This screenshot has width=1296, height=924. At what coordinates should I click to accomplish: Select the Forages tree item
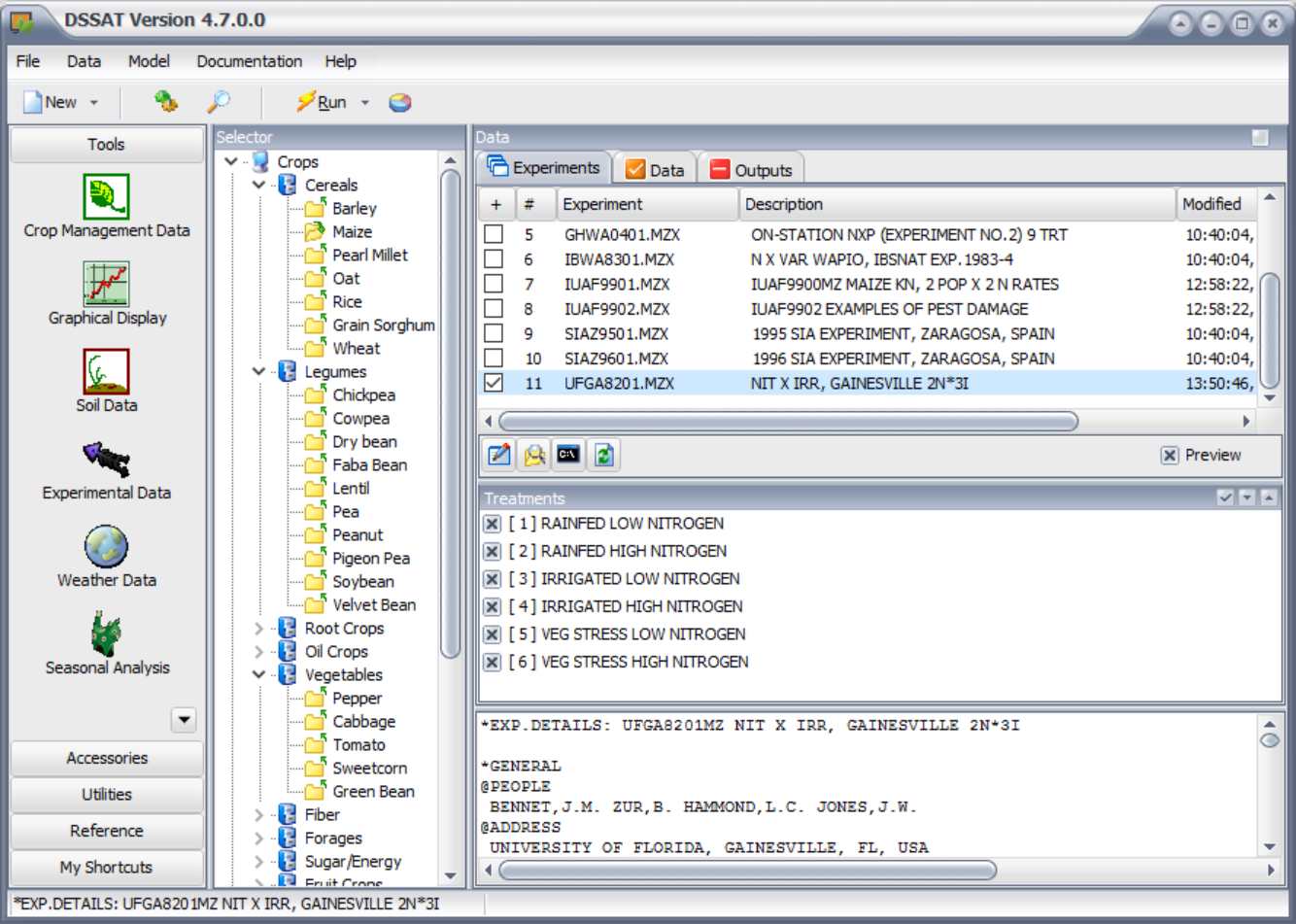tap(333, 838)
